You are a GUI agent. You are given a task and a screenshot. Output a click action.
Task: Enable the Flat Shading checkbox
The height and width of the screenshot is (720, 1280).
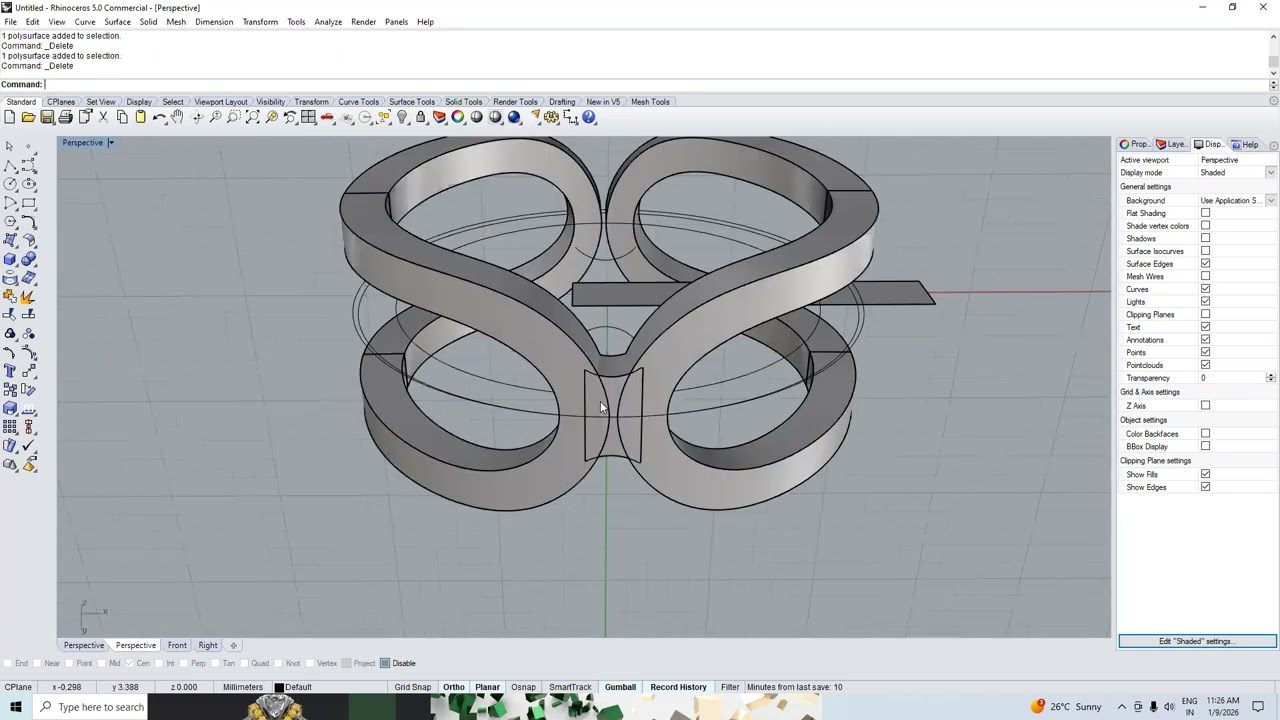pyautogui.click(x=1205, y=213)
